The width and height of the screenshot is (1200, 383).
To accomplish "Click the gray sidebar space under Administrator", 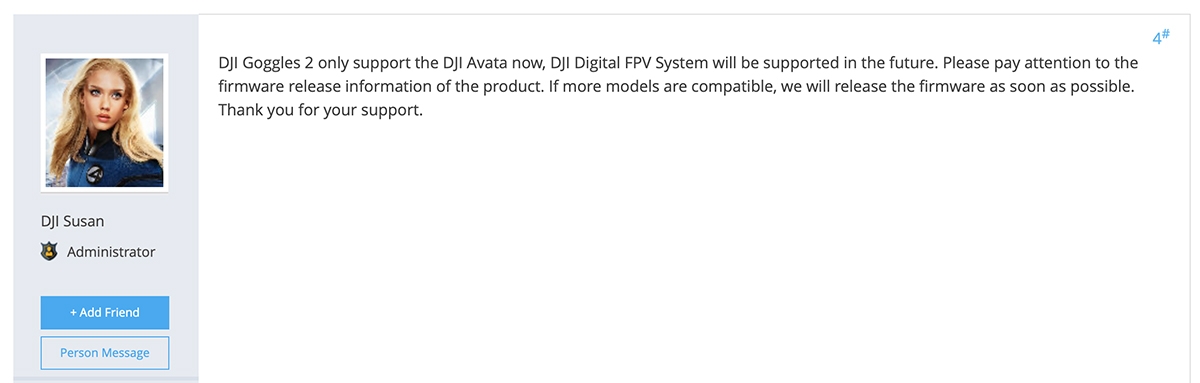I will pos(105,279).
